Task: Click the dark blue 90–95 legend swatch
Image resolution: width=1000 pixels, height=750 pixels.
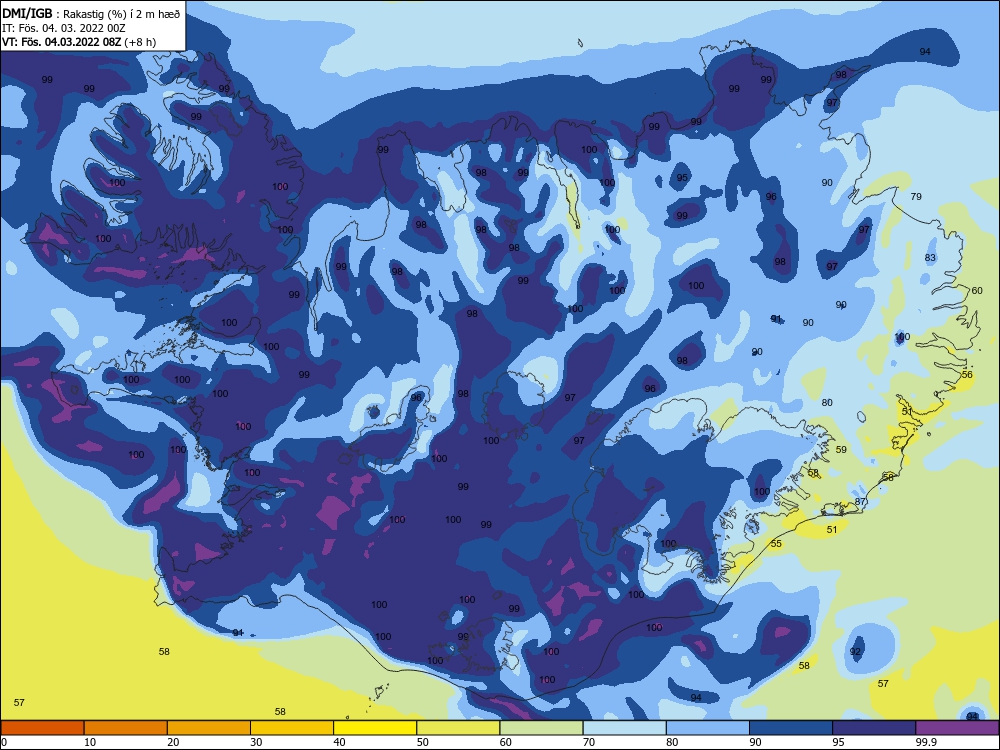Action: click(x=791, y=728)
